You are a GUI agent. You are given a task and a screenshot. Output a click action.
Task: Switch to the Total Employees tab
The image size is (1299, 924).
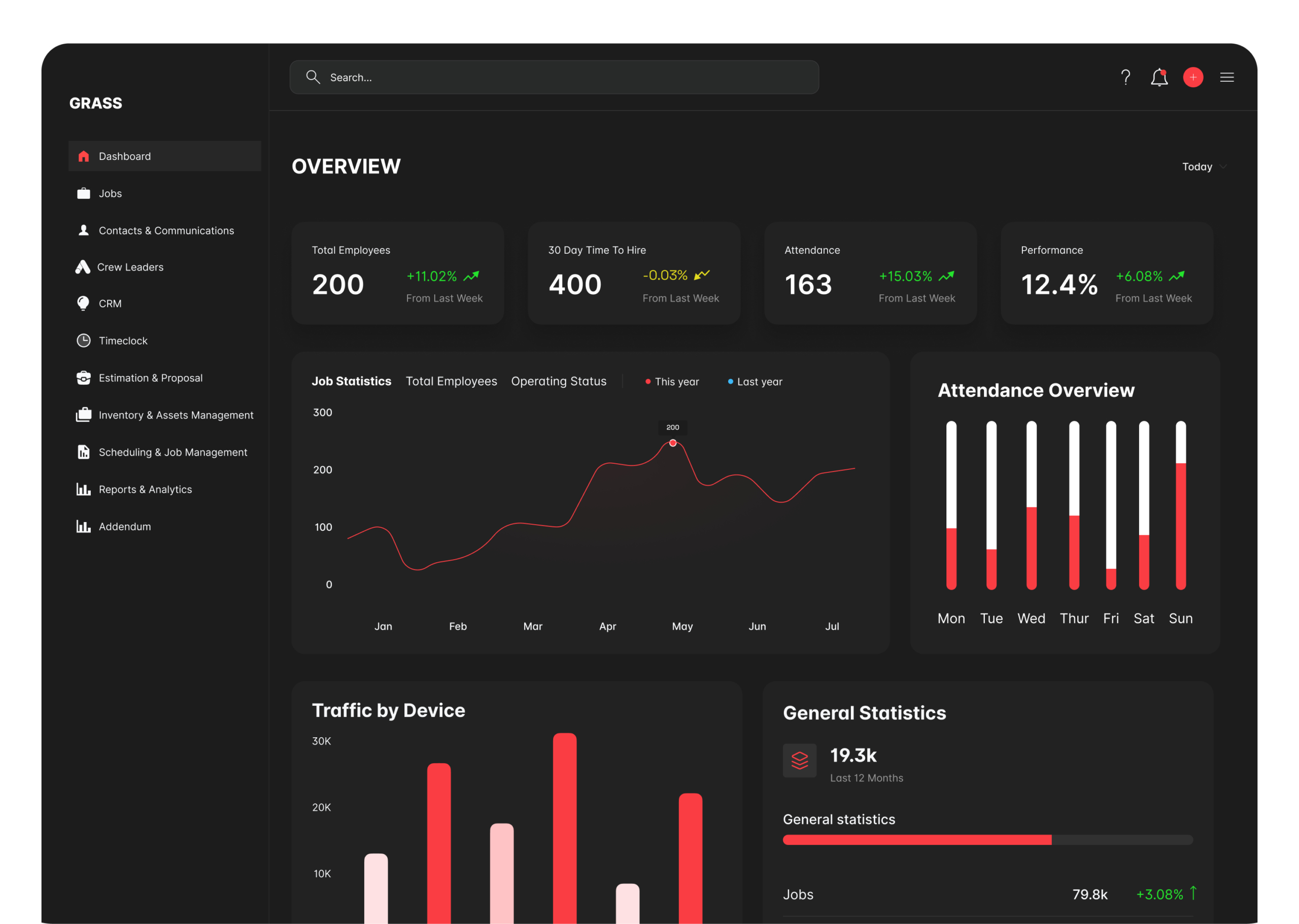click(451, 381)
